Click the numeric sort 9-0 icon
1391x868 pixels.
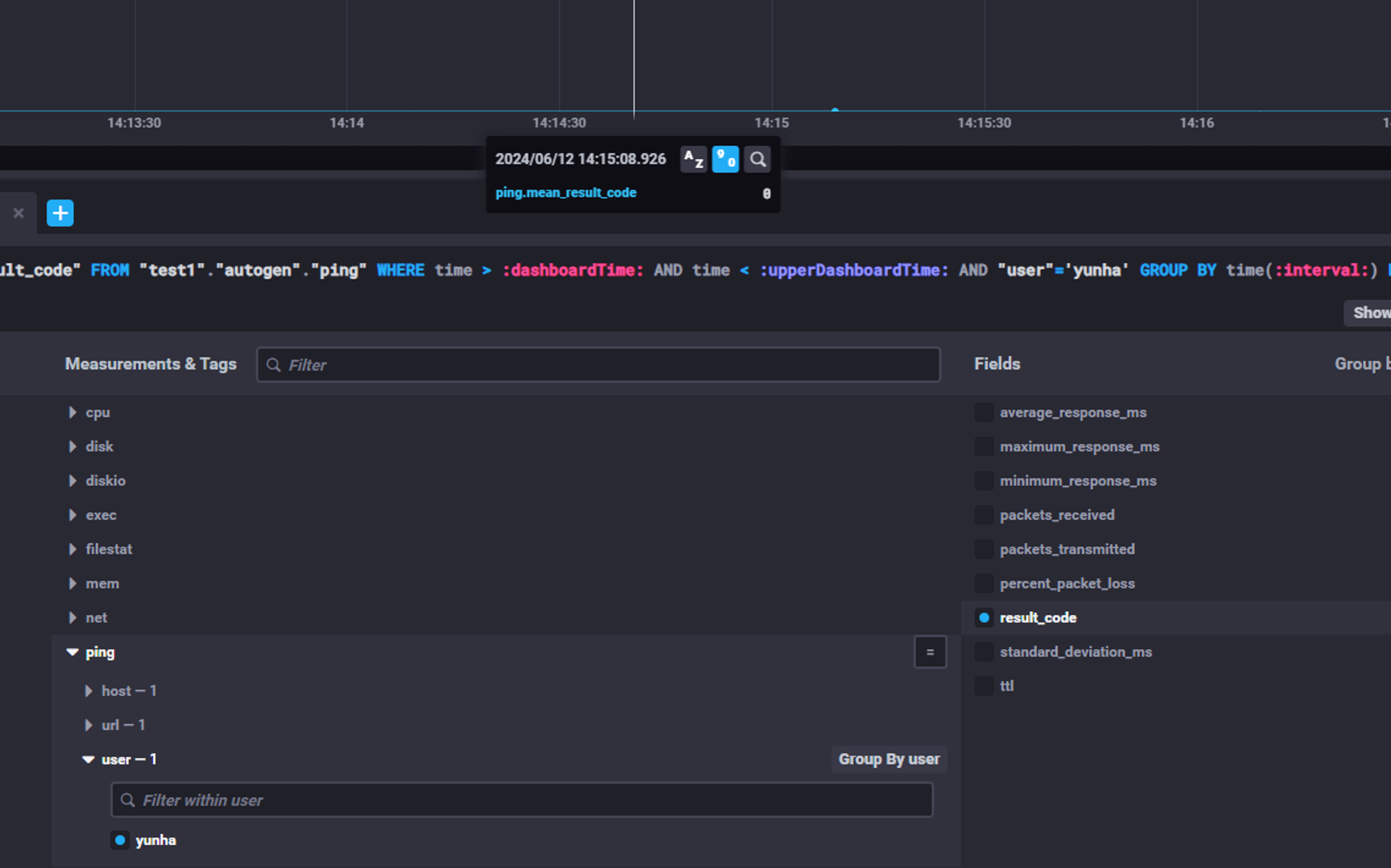point(725,159)
